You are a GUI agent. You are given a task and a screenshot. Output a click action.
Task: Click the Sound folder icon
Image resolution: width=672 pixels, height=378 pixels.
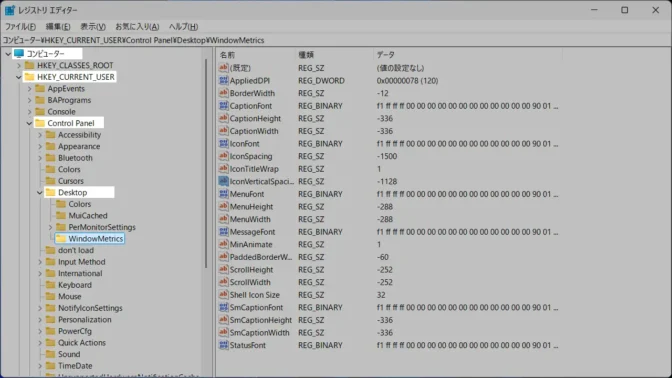(51, 354)
